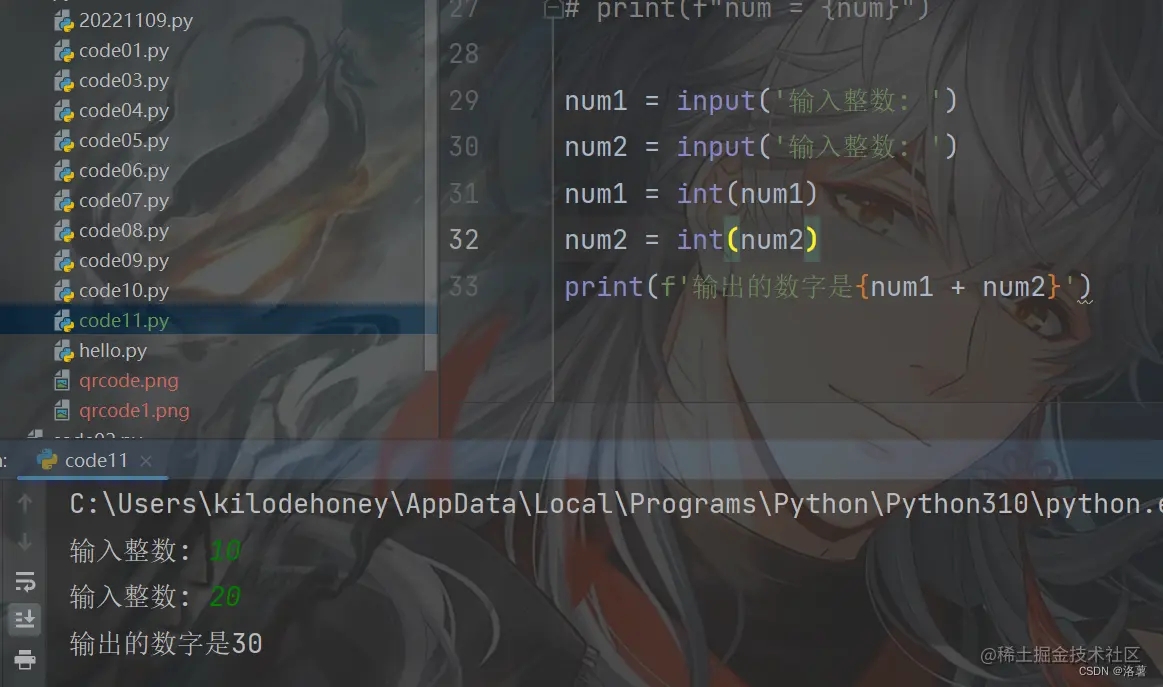Image resolution: width=1163 pixels, height=687 pixels.
Task: Open 20221109.py in the project tree
Action: tap(136, 21)
